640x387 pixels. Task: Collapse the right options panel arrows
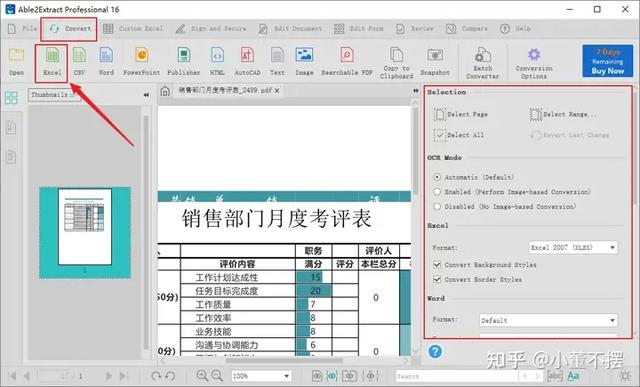click(416, 91)
